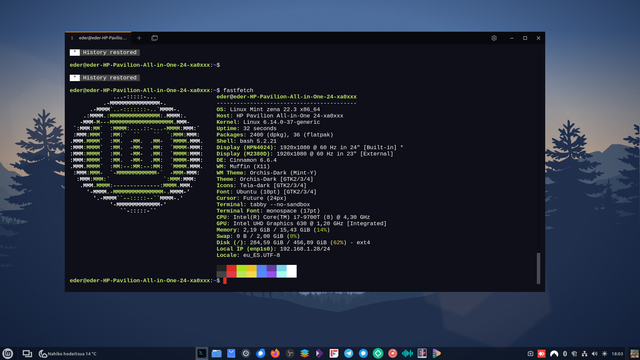The height and width of the screenshot is (360, 640).
Task: Launch Thunderbird from the taskbar
Action: [260, 353]
